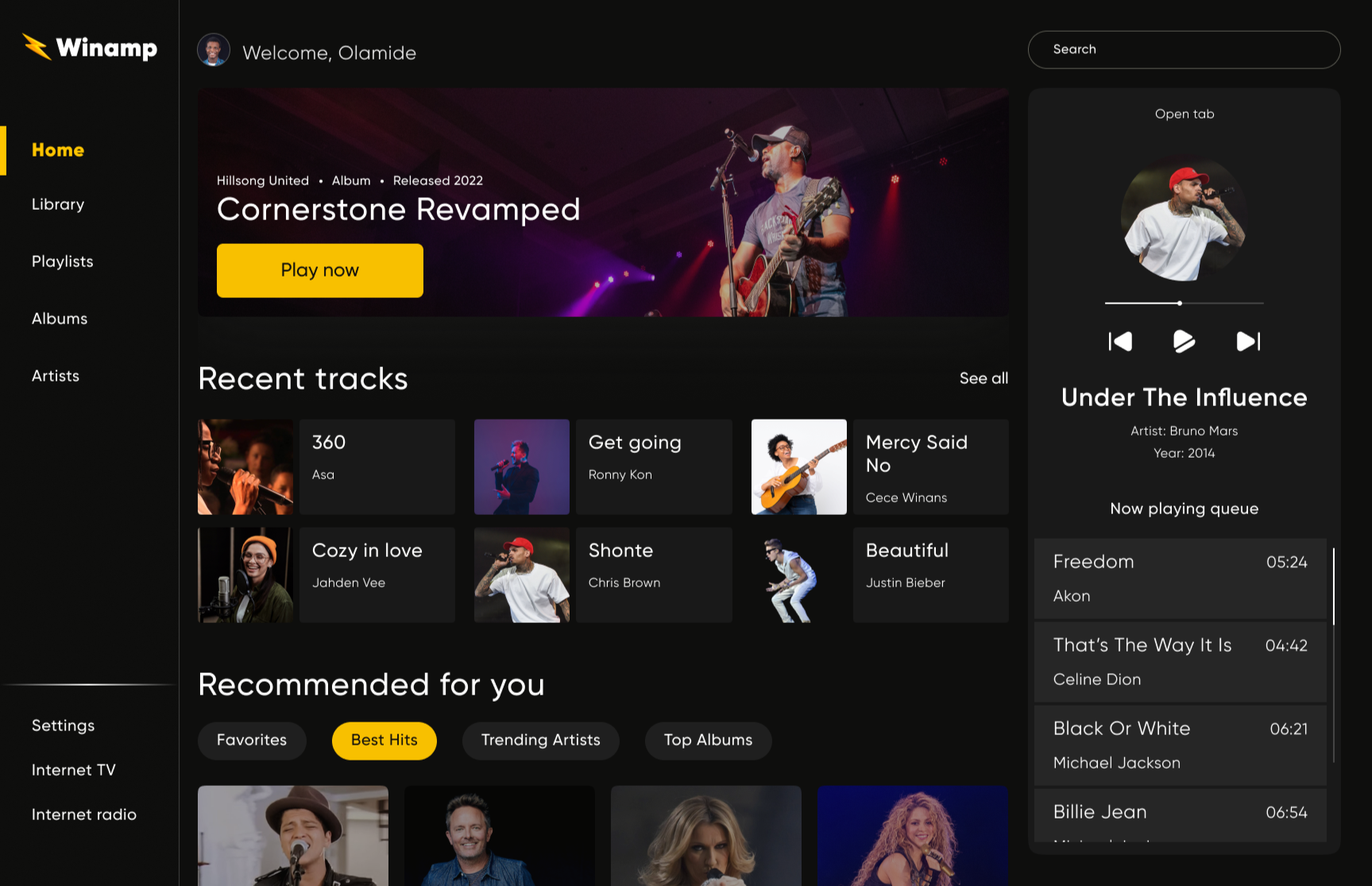
Task: Play Freedom by Akon from queue
Action: coord(1181,579)
